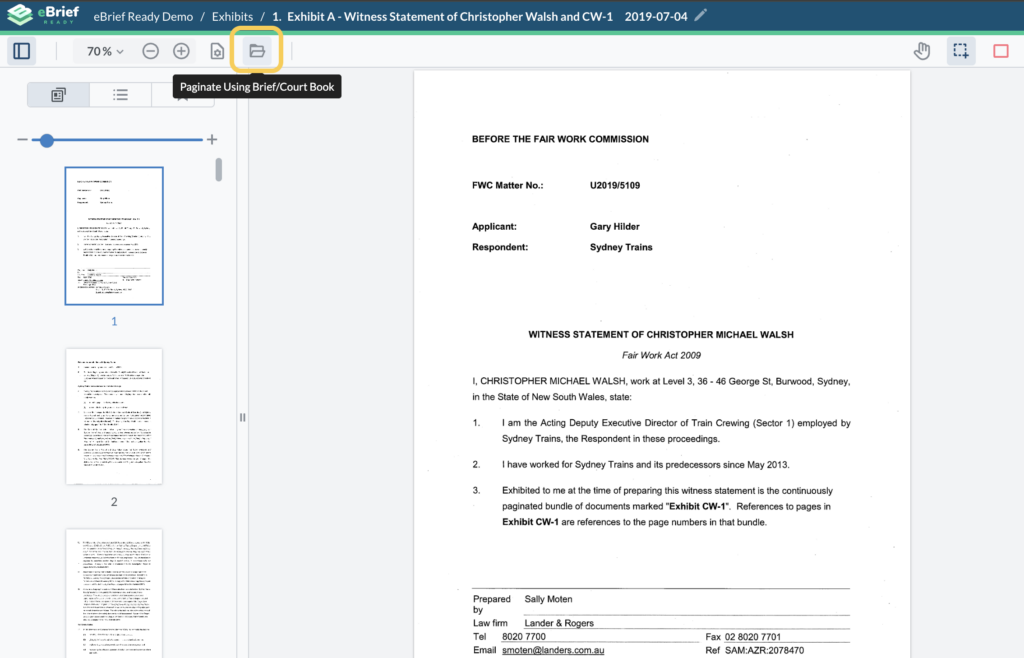
Task: Go to Exhibits breadcrumb link
Action: pos(232,16)
